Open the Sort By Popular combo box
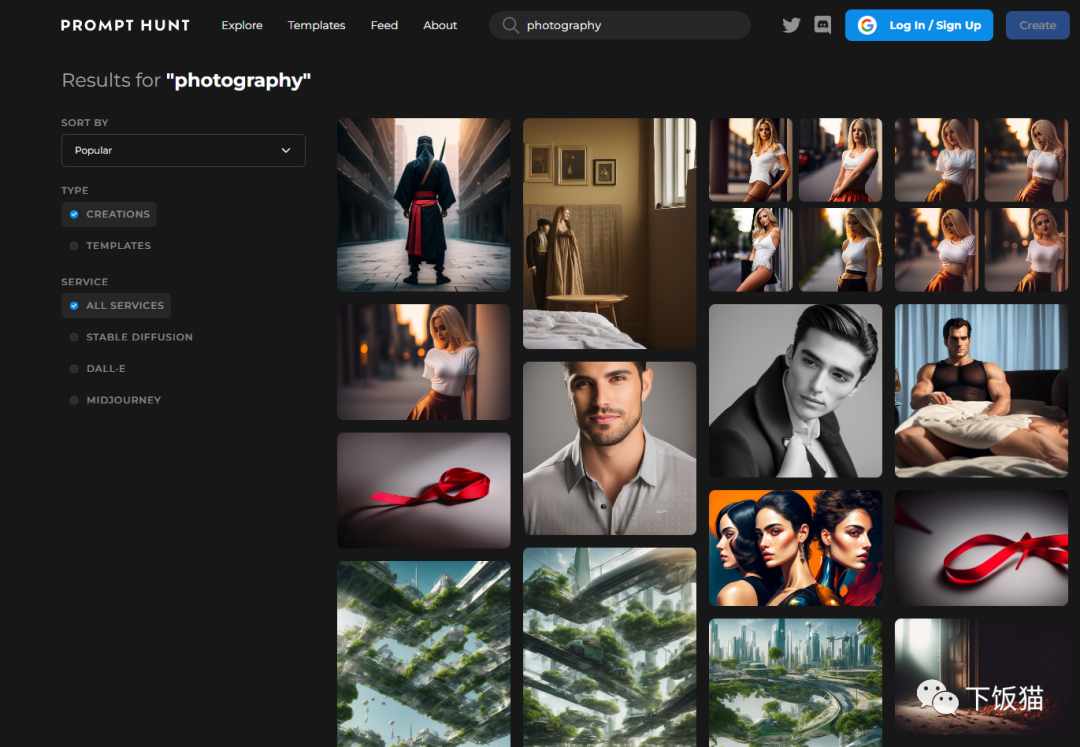The image size is (1080, 747). pyautogui.click(x=183, y=150)
